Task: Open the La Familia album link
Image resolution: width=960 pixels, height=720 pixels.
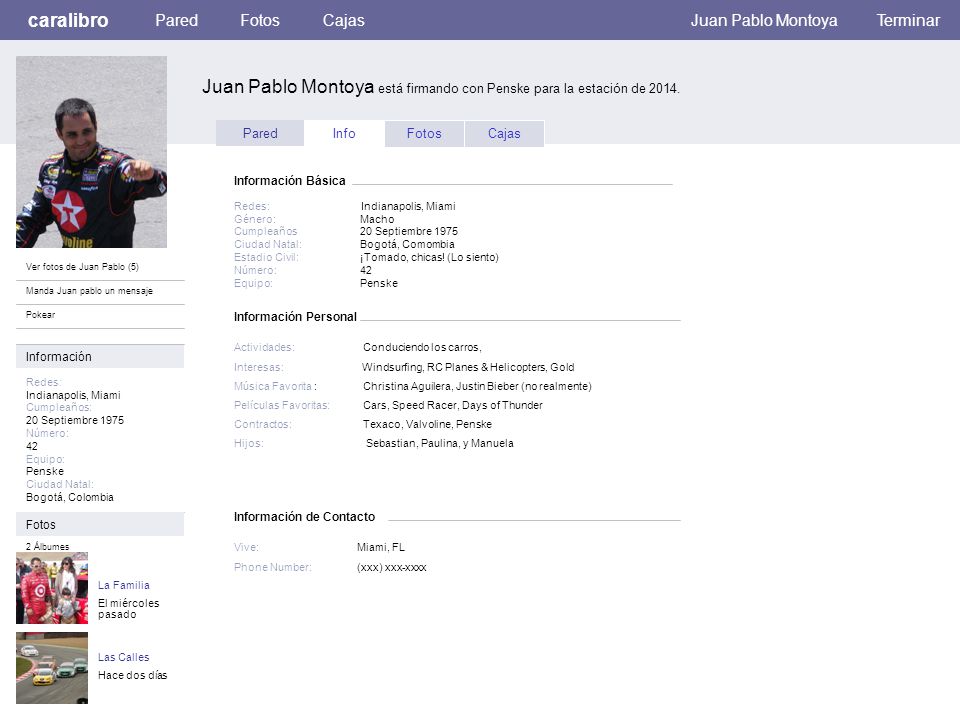Action: (x=124, y=585)
